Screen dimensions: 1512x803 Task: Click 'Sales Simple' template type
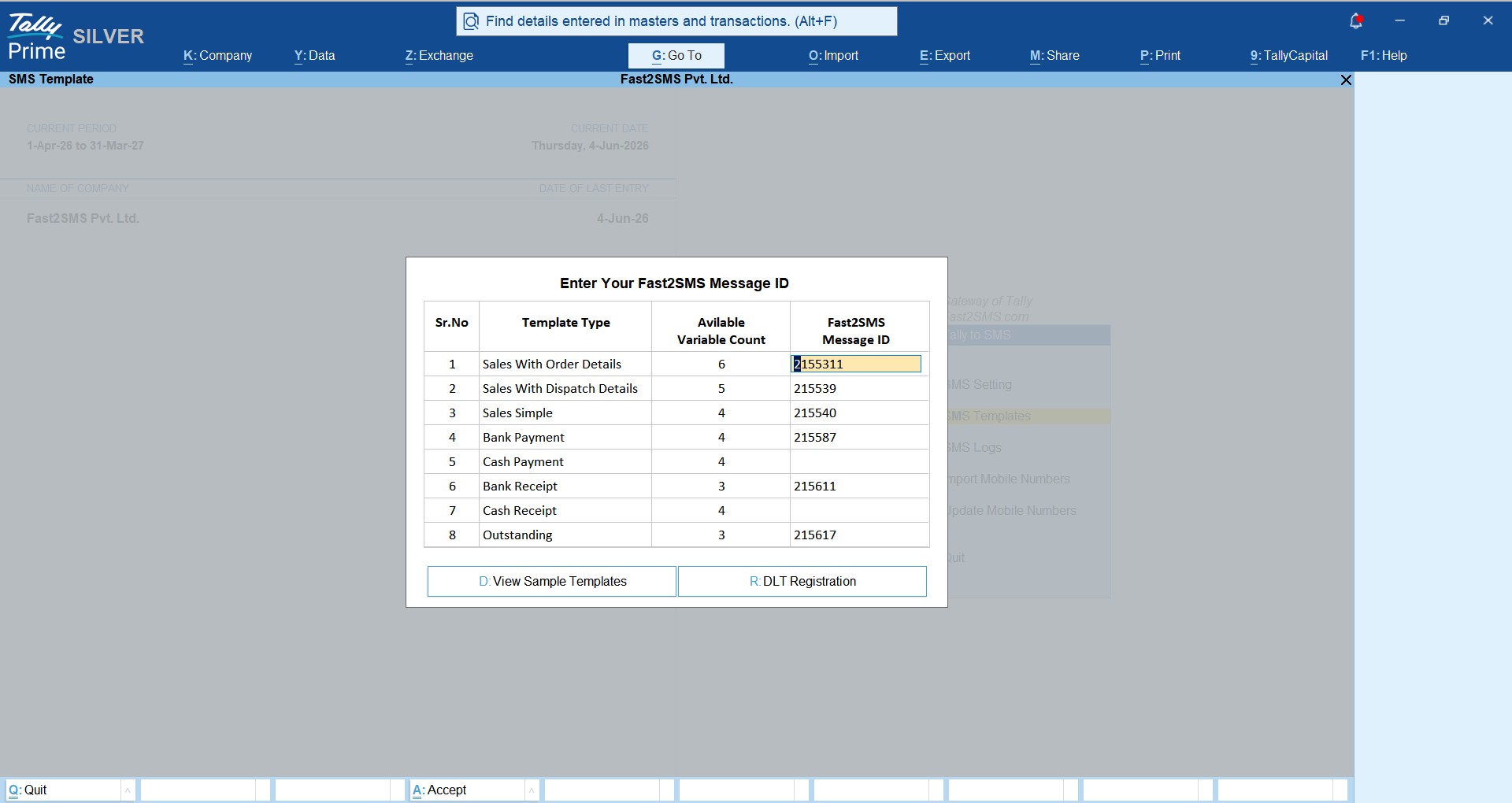517,413
